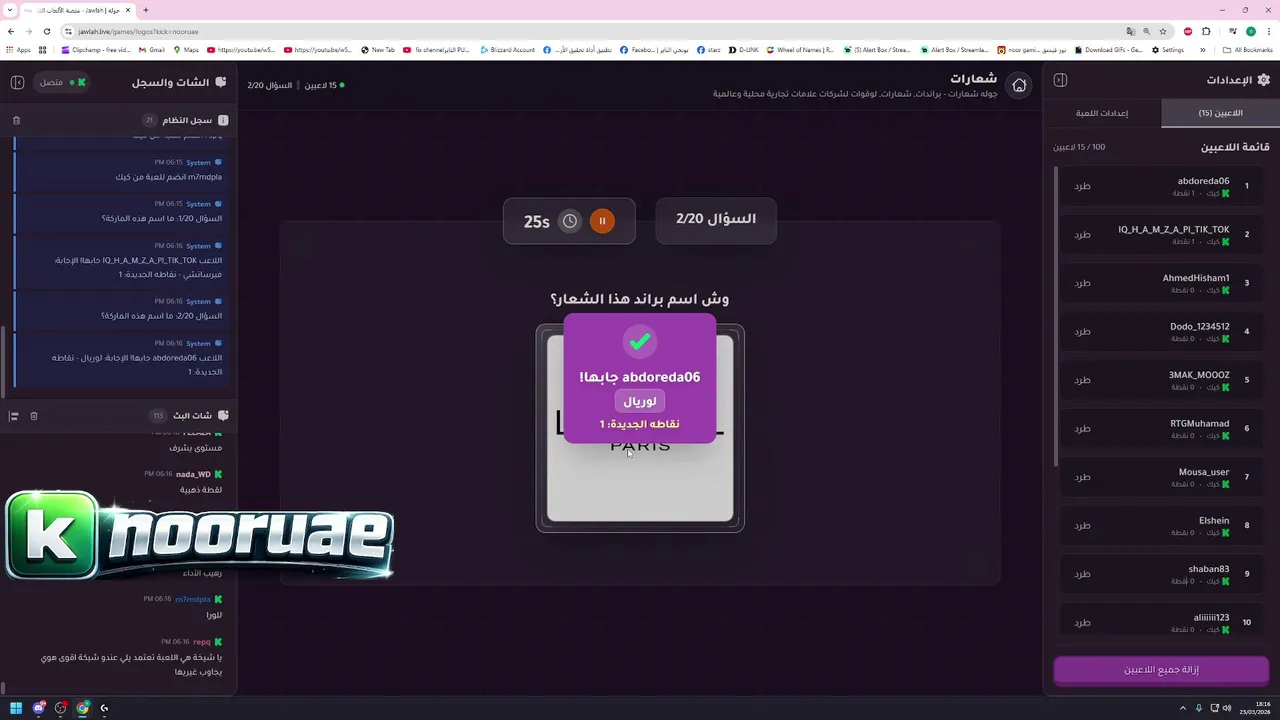Image resolution: width=1280 pixels, height=720 pixels.
Task: Open the Apps shortcut in bookmarks bar
Action: coord(16,50)
